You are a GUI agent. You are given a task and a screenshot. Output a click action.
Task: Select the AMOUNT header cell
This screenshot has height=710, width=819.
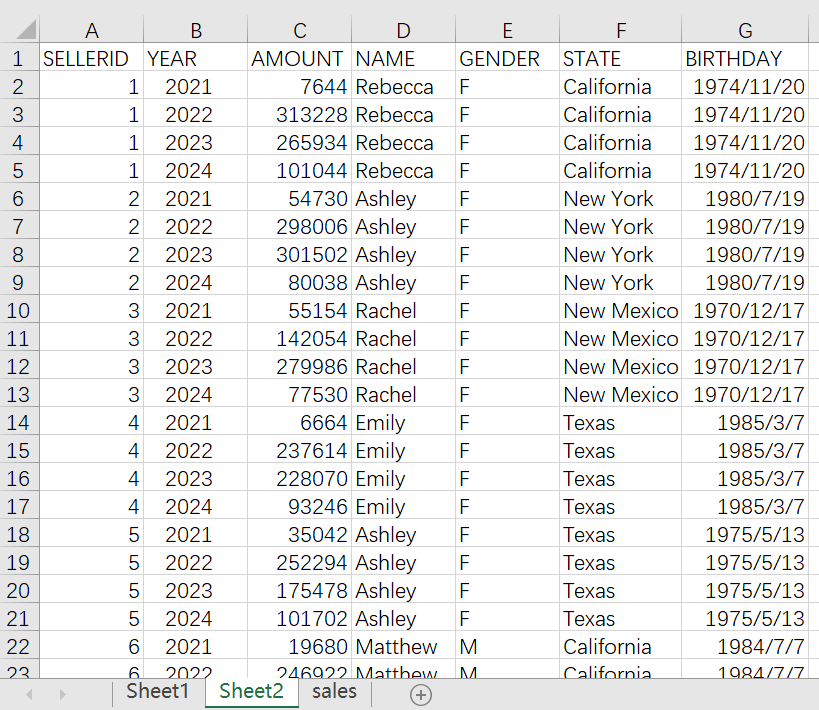pyautogui.click(x=298, y=59)
